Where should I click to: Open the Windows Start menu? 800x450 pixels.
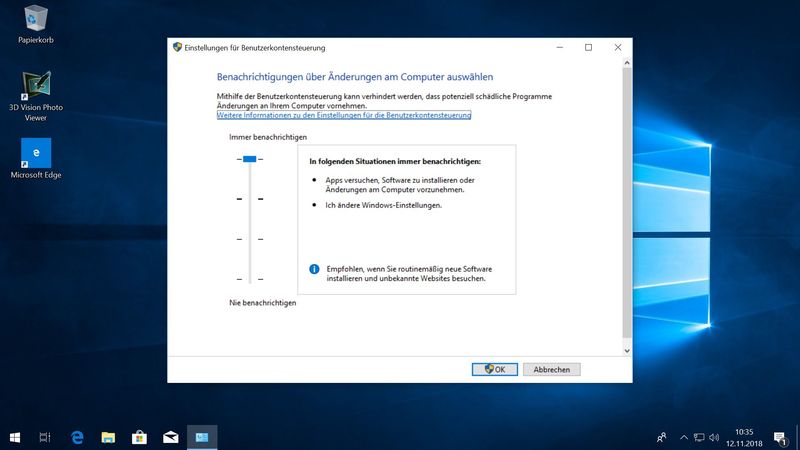pos(15,437)
